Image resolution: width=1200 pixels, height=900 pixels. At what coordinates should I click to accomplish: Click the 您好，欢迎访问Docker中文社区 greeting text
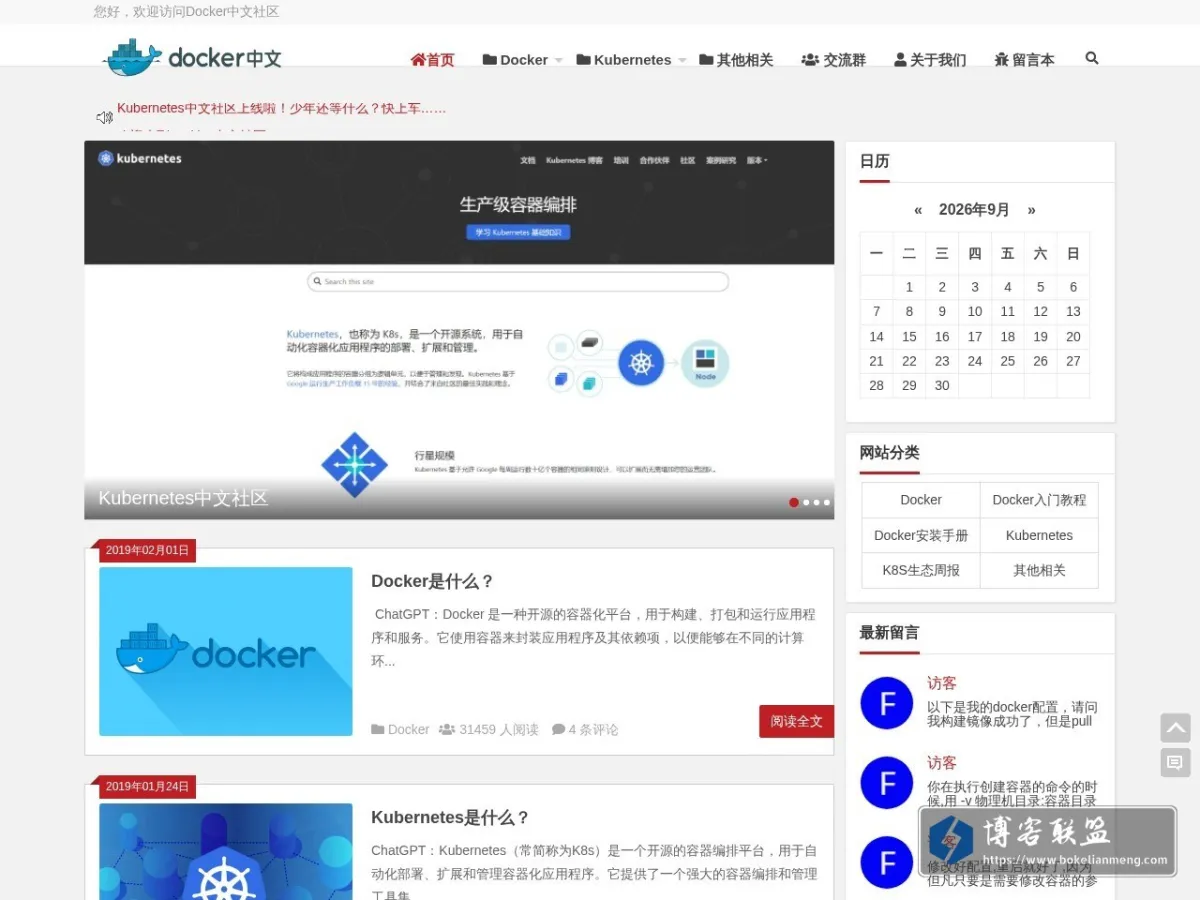point(186,12)
